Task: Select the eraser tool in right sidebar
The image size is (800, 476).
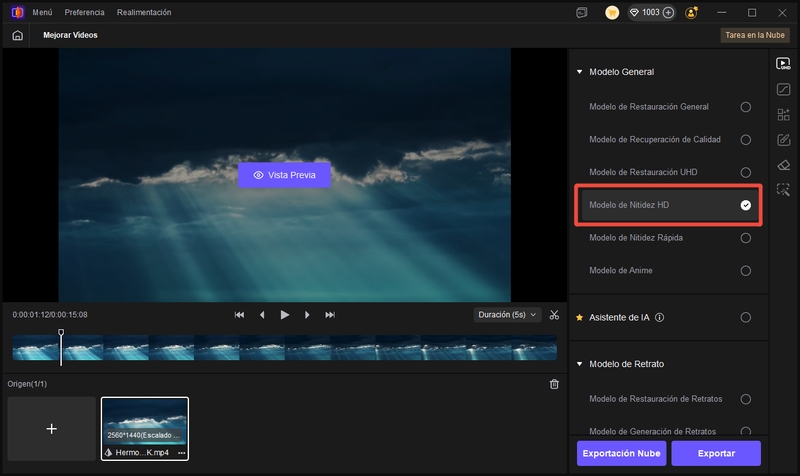Action: (784, 164)
